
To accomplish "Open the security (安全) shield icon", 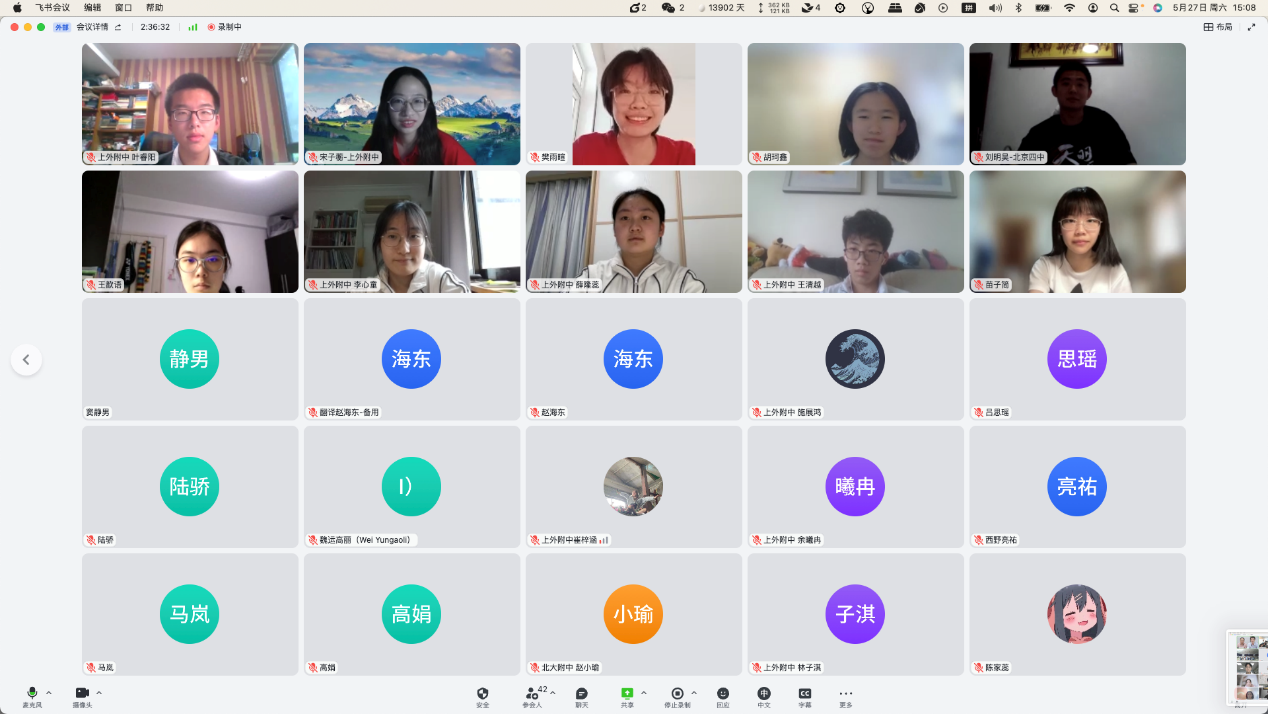I will coord(483,697).
